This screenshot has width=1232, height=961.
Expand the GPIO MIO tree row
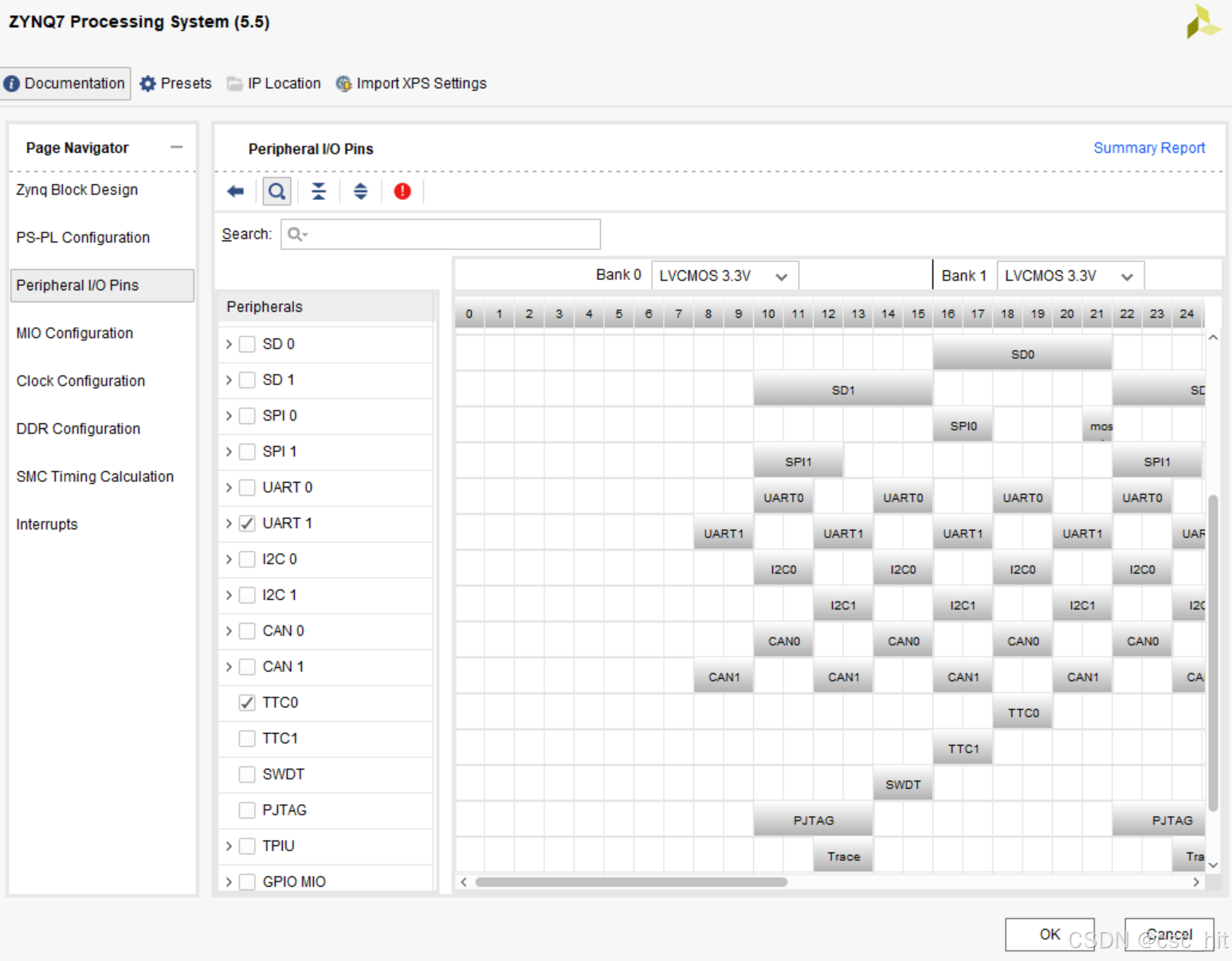(x=229, y=882)
